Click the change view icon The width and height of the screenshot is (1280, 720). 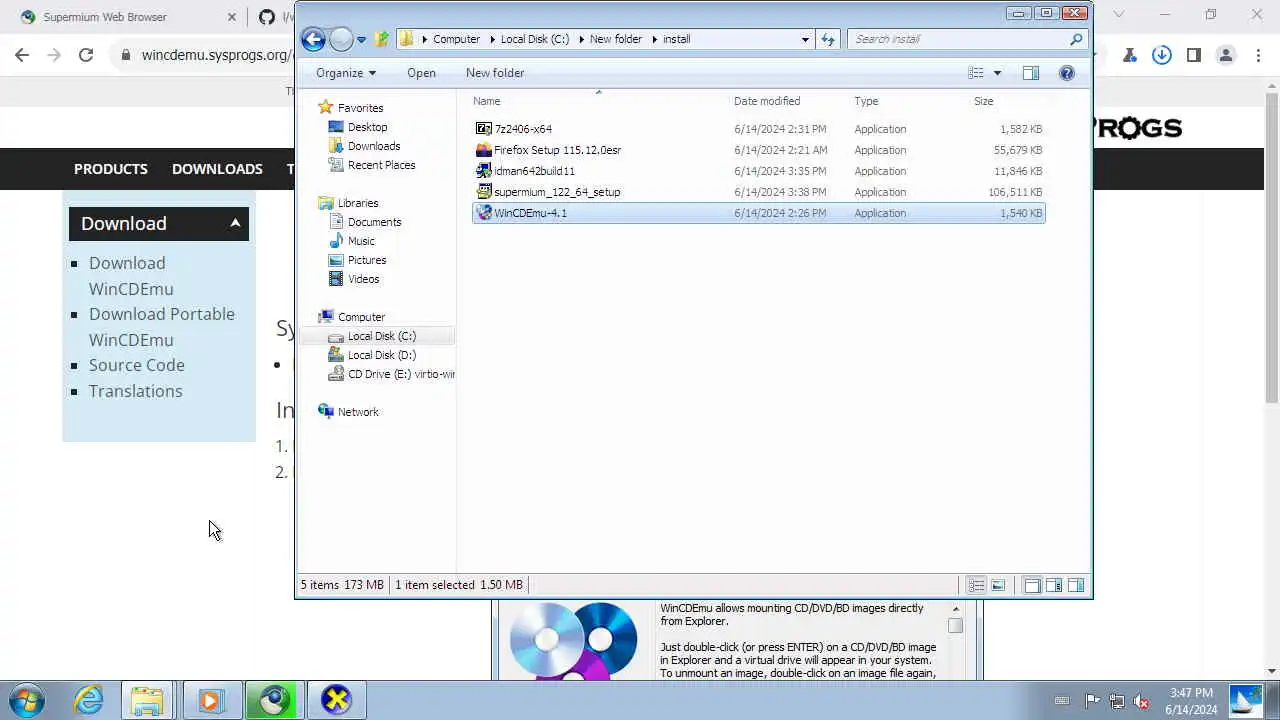point(976,73)
